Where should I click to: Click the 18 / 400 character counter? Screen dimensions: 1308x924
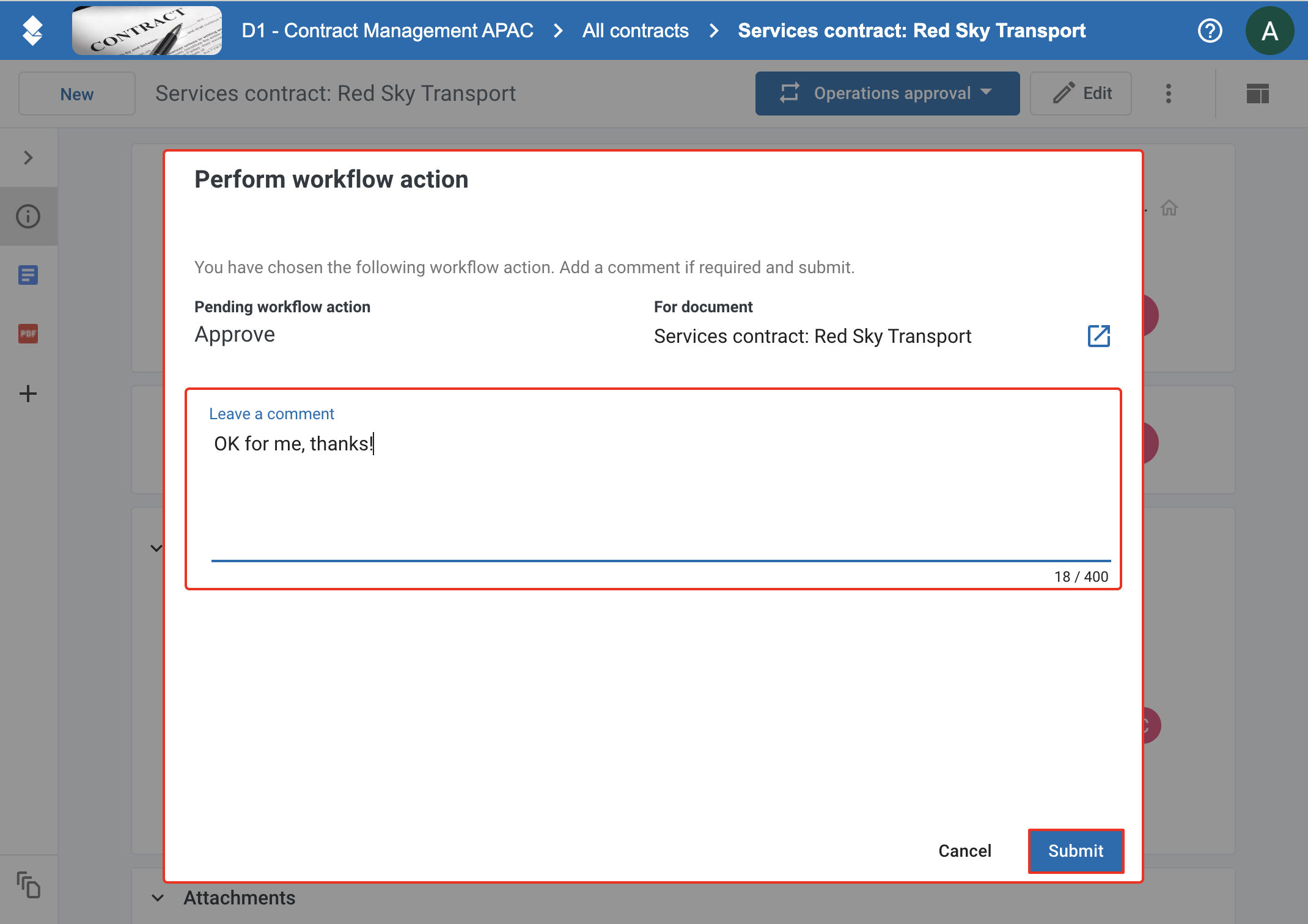[1081, 576]
